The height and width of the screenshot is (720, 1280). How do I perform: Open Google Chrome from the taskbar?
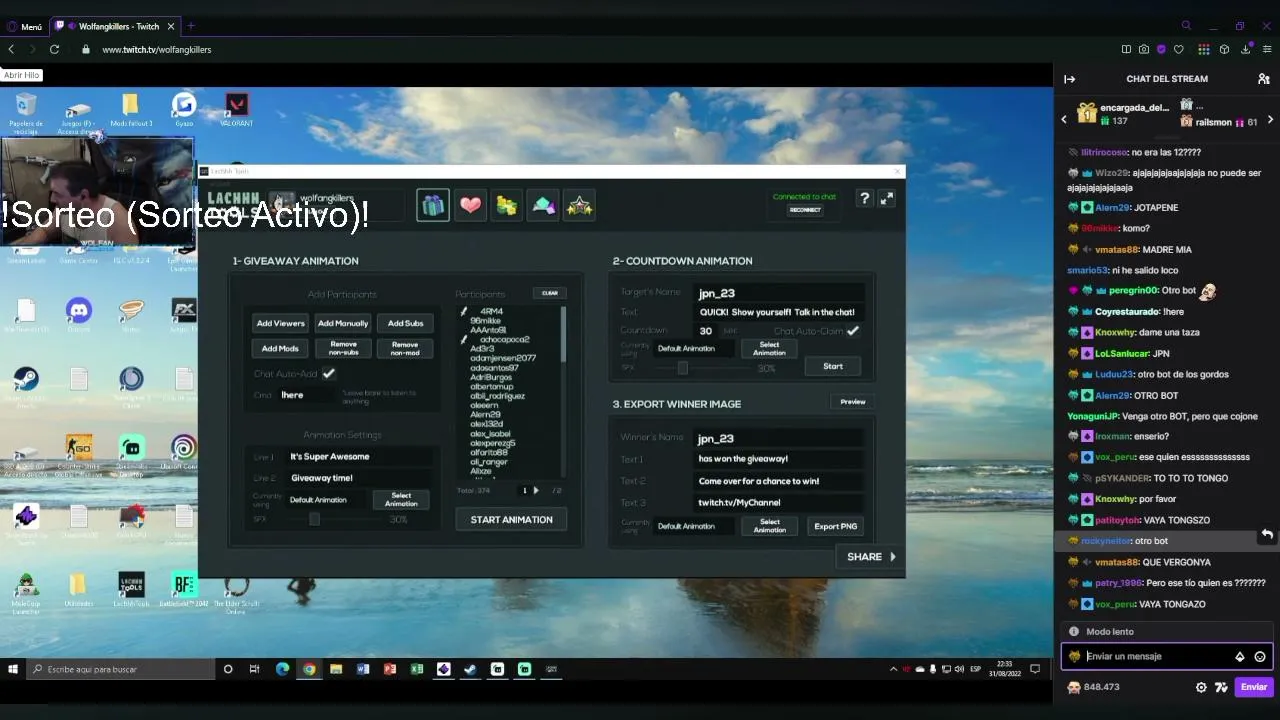309,669
